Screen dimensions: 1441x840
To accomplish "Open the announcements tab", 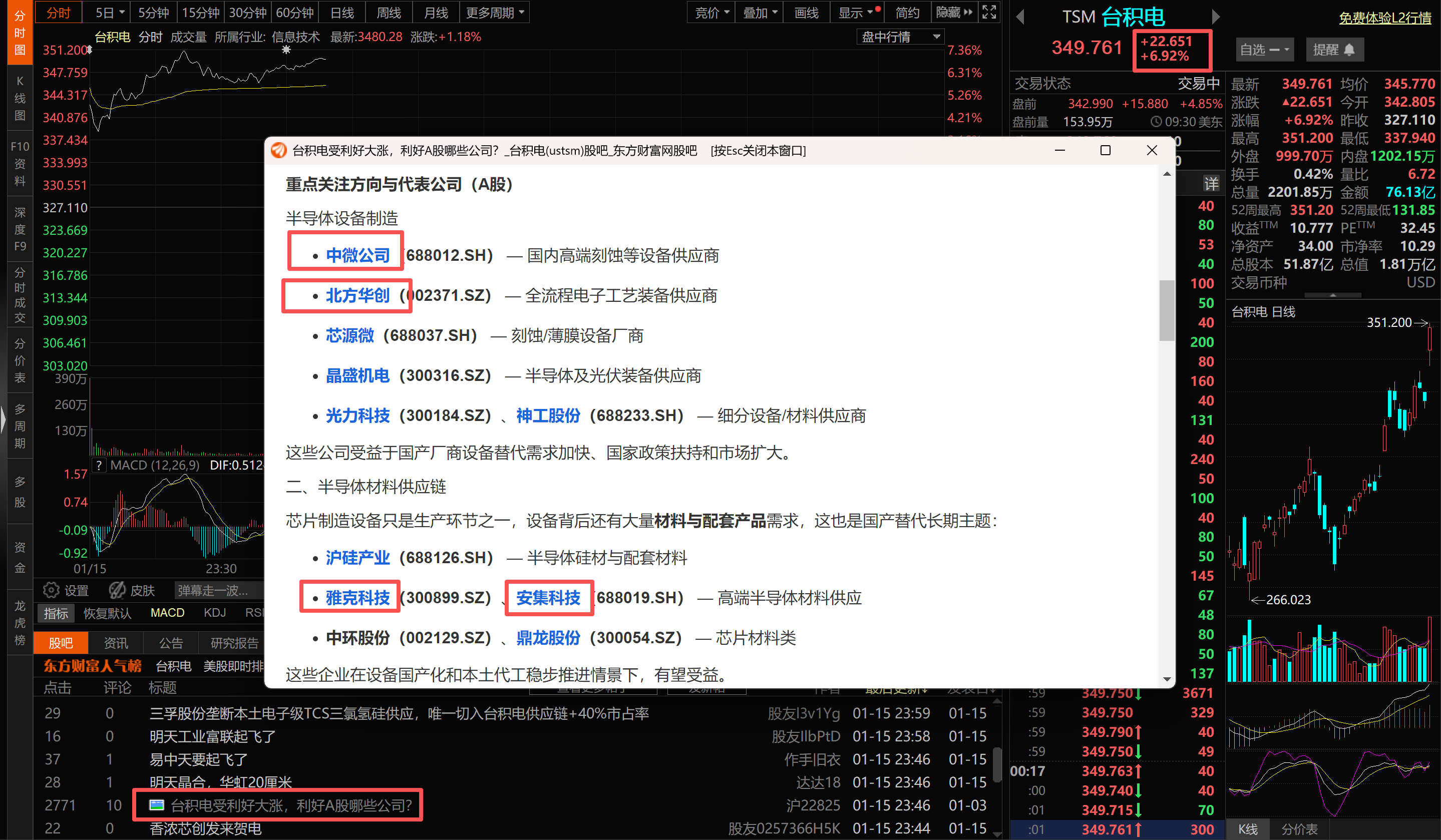I will tap(170, 643).
